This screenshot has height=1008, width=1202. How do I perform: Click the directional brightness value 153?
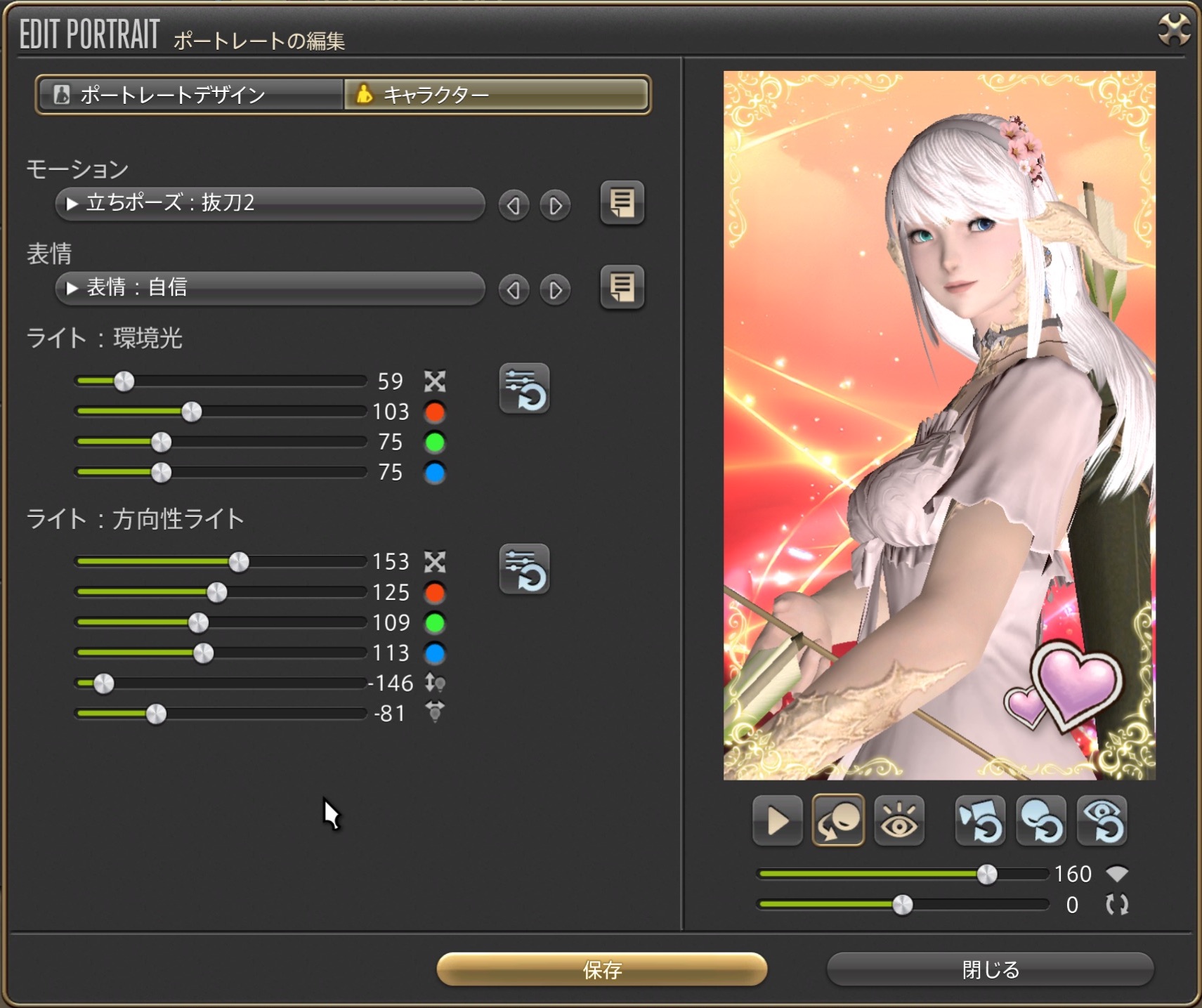coord(391,562)
